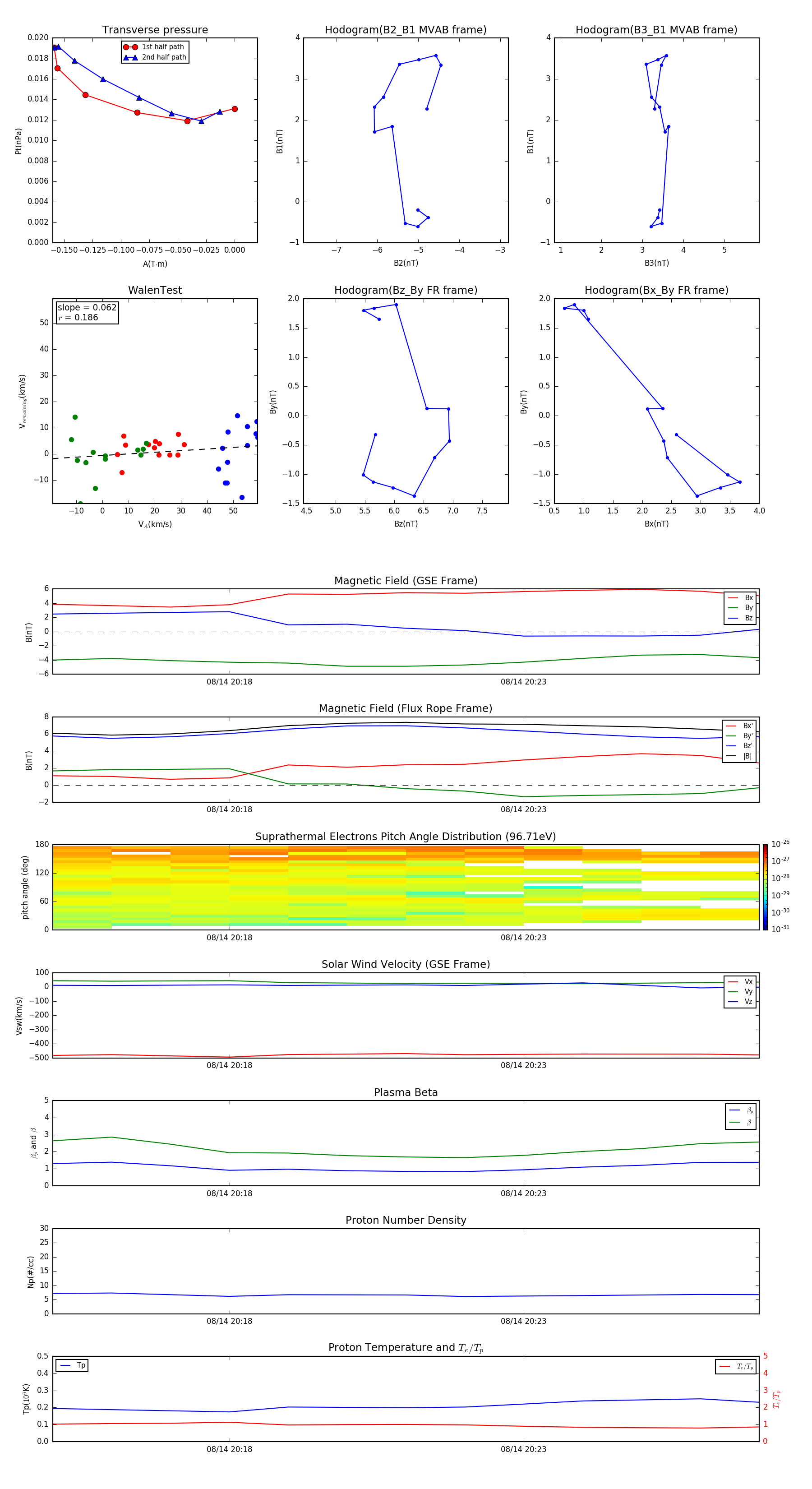Viewport: 812px width, 1489px height.
Task: Click the Hodogram(B2_B1 MVAB frame) title
Action: point(406,29)
